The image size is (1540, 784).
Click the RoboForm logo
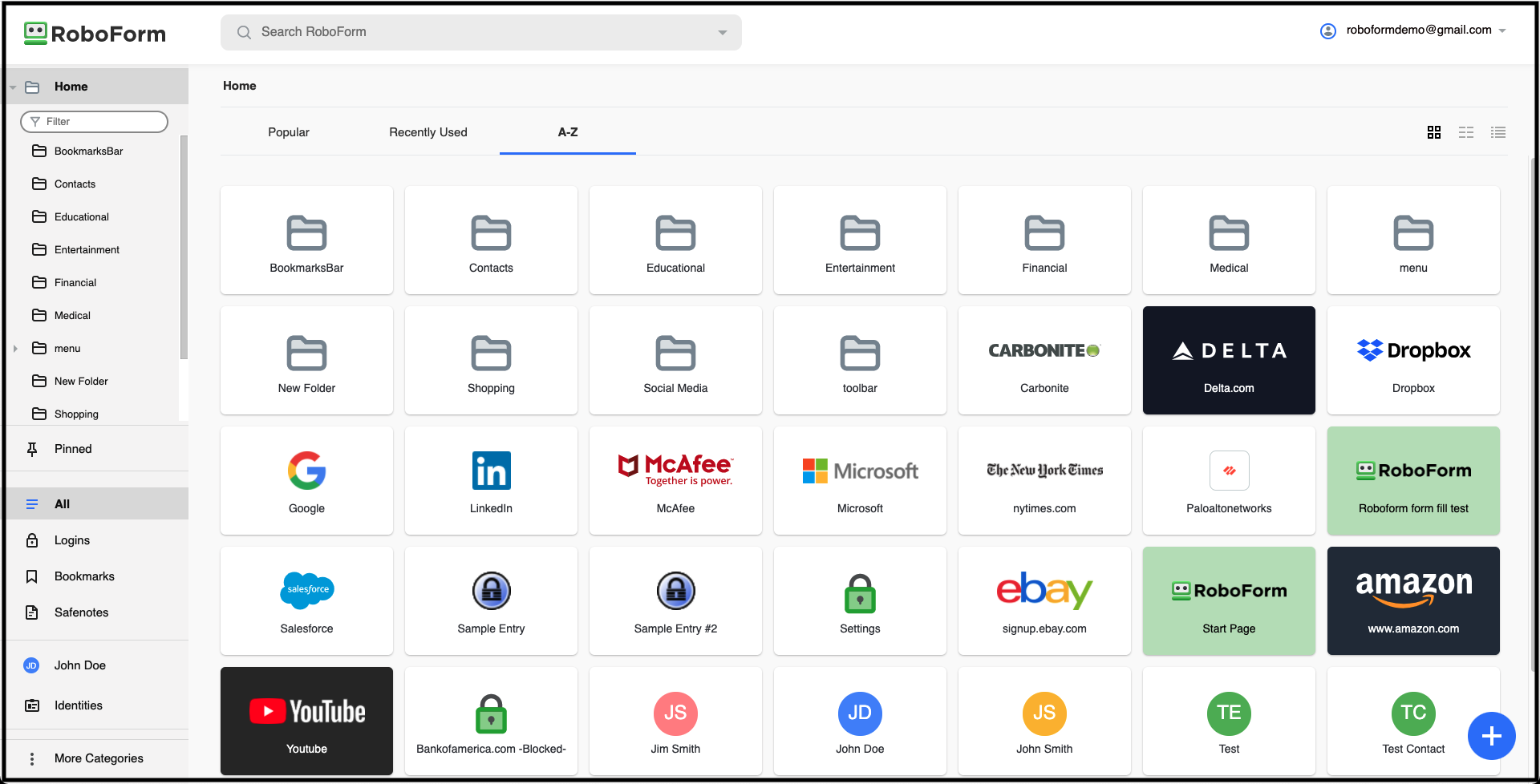coord(95,34)
